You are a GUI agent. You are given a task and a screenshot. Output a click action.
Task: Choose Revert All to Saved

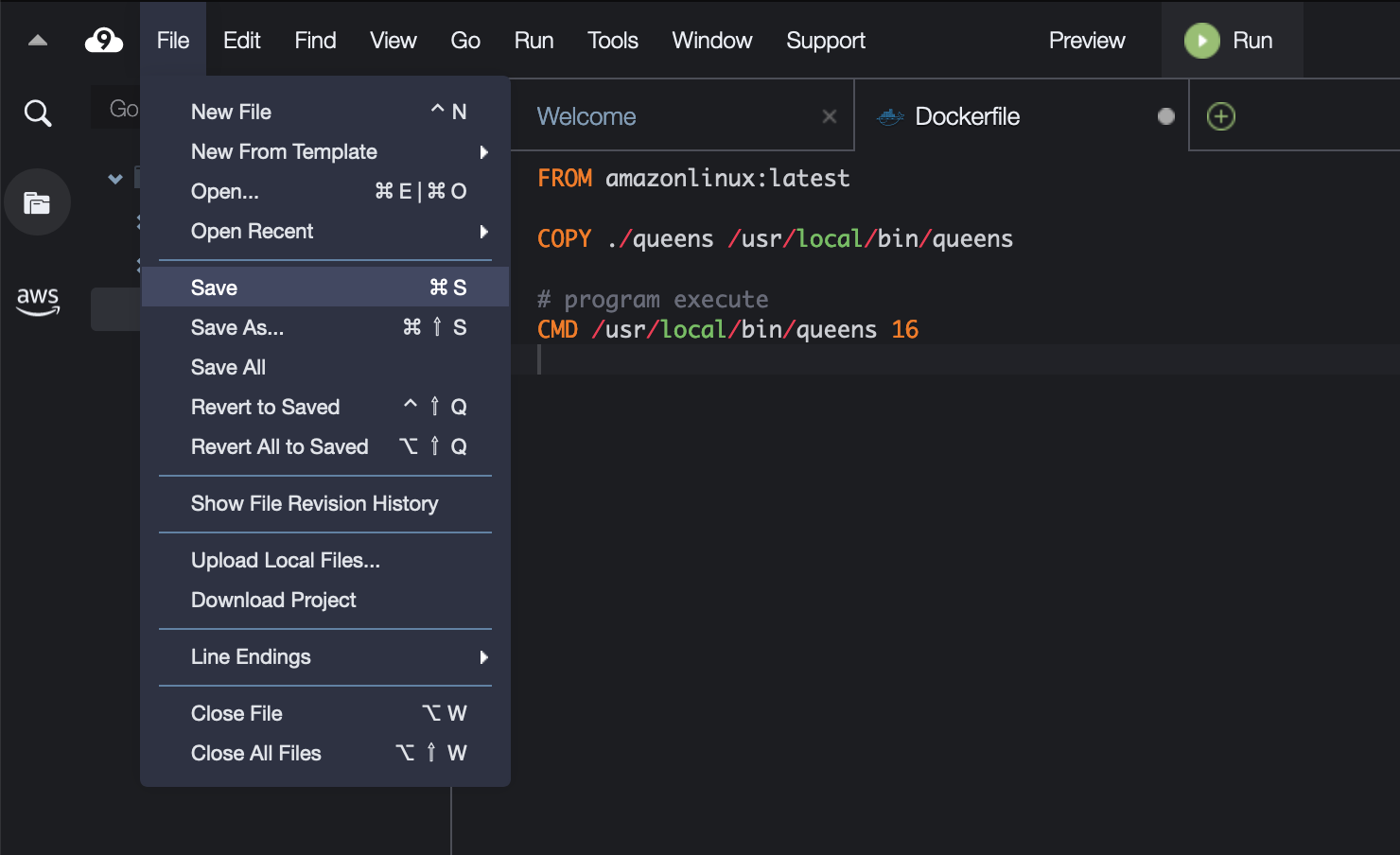(325, 446)
